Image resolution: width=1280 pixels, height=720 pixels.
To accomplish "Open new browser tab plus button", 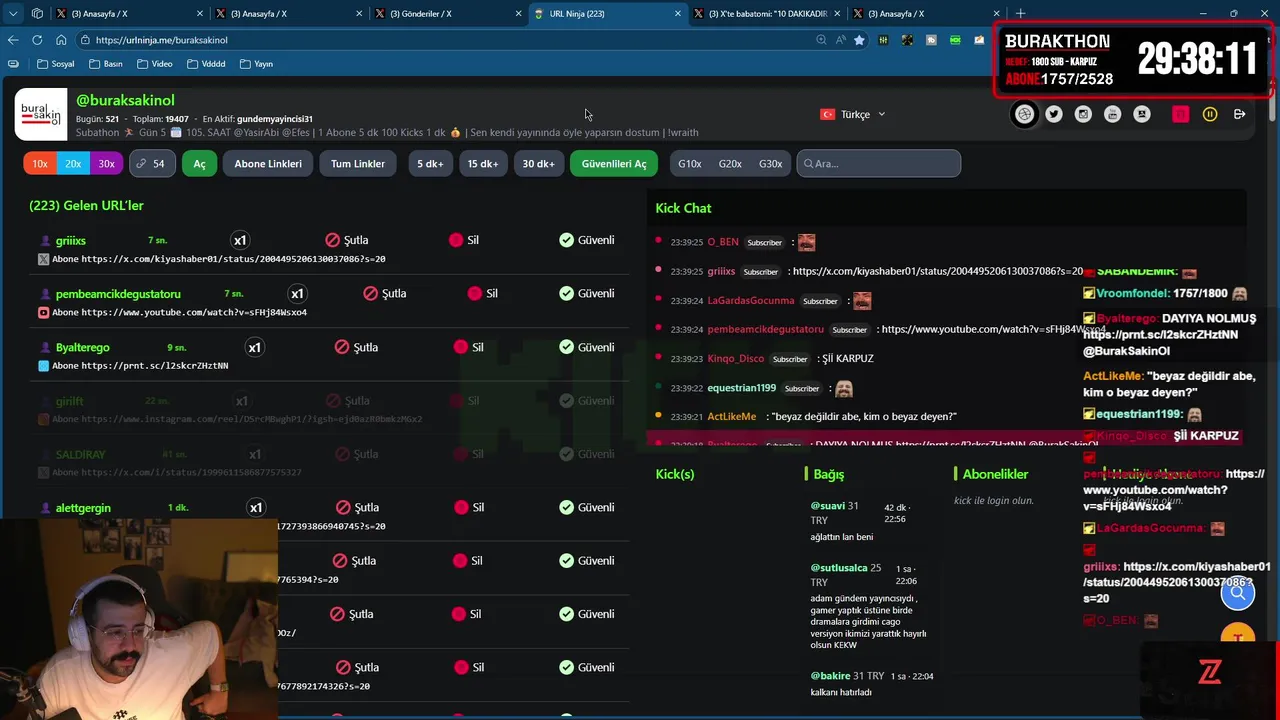I will tap(1020, 14).
